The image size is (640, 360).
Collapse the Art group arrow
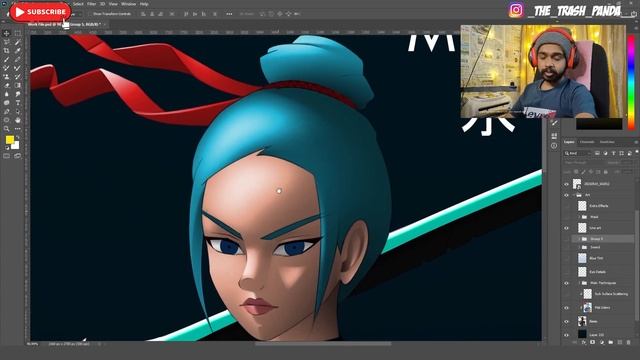[573, 195]
